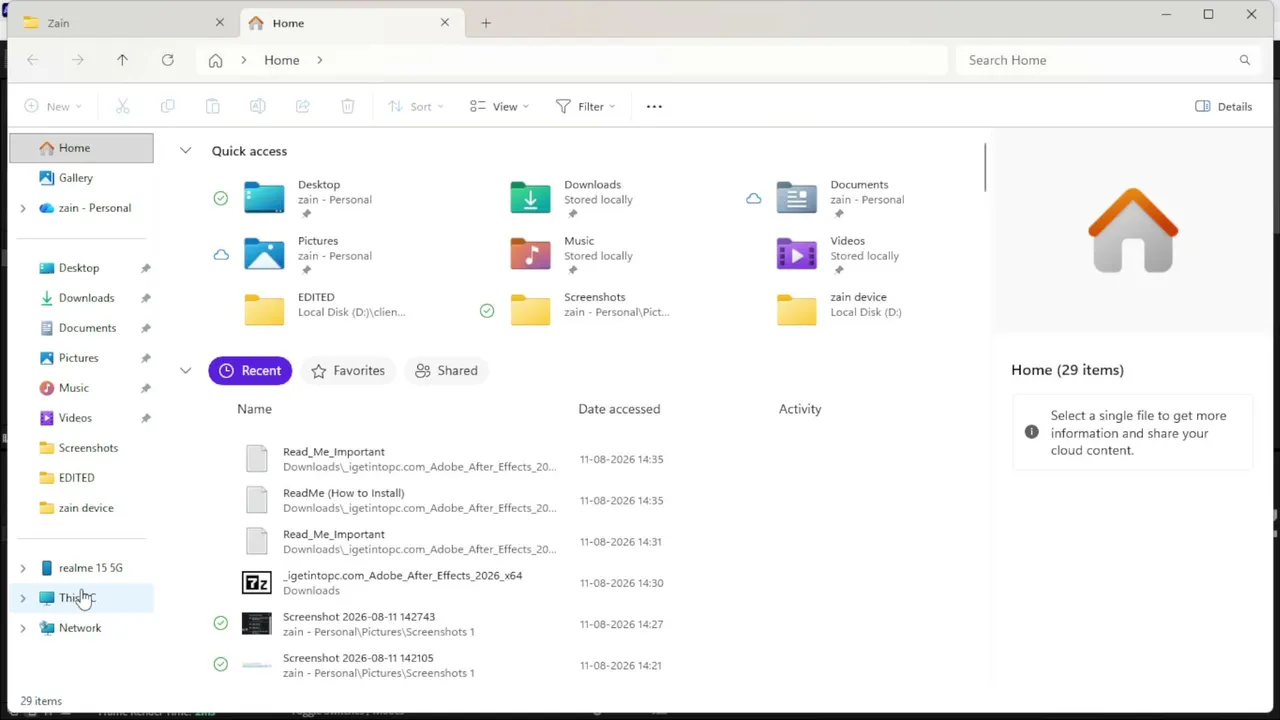This screenshot has height=720, width=1280.
Task: Click the Paste clipboard icon
Action: point(212,106)
